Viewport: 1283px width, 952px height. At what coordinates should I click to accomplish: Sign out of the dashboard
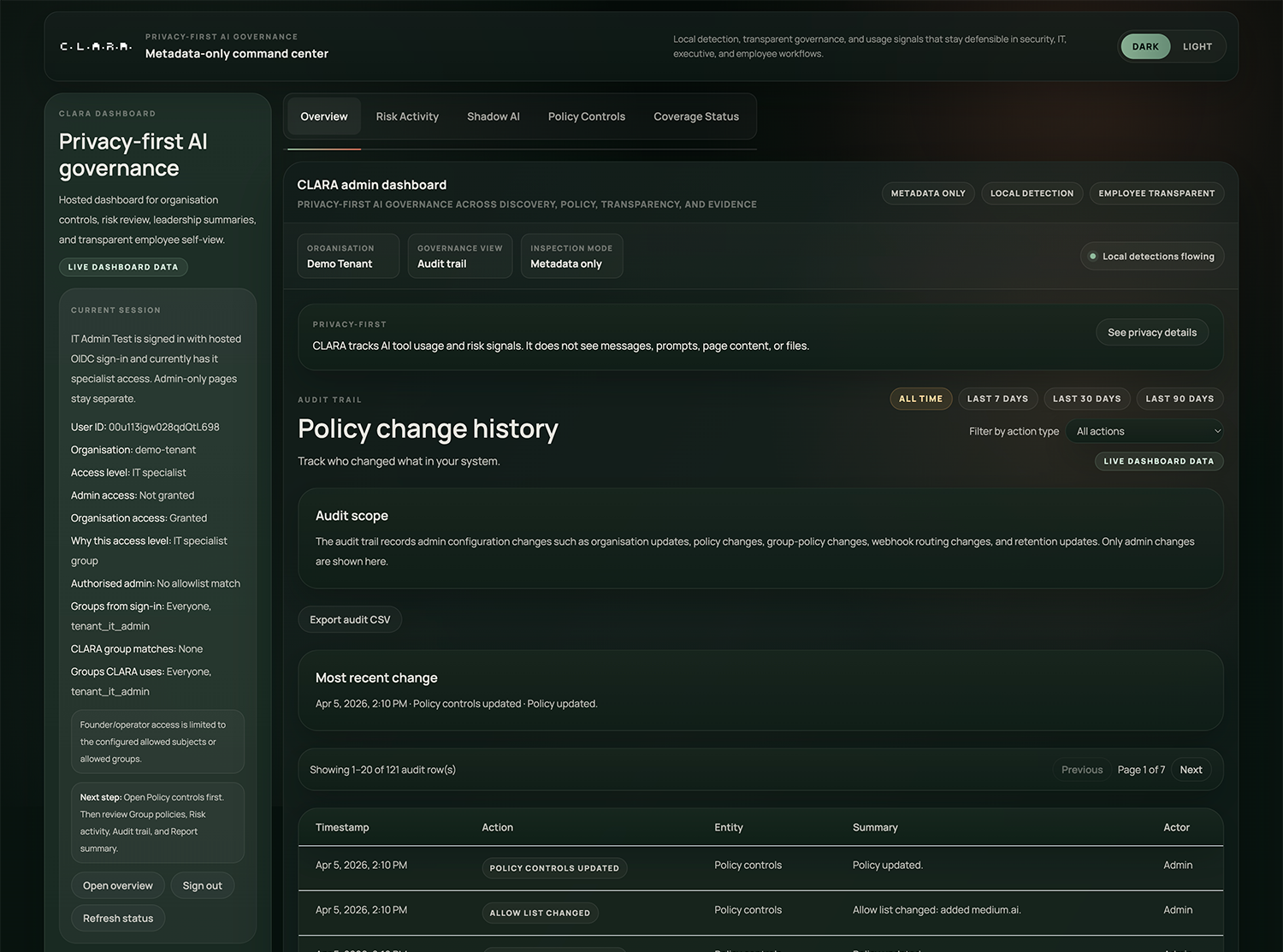tap(202, 885)
